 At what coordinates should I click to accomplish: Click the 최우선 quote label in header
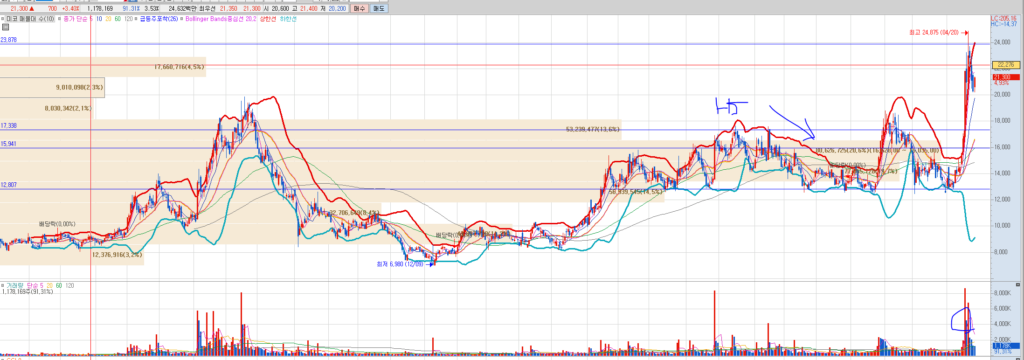tap(208, 8)
